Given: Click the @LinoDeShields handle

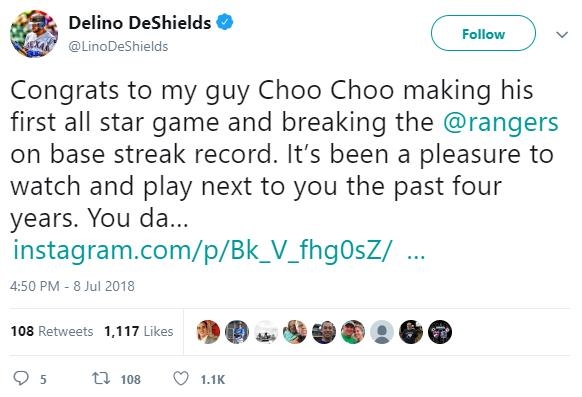Looking at the screenshot, I should (x=118, y=46).
